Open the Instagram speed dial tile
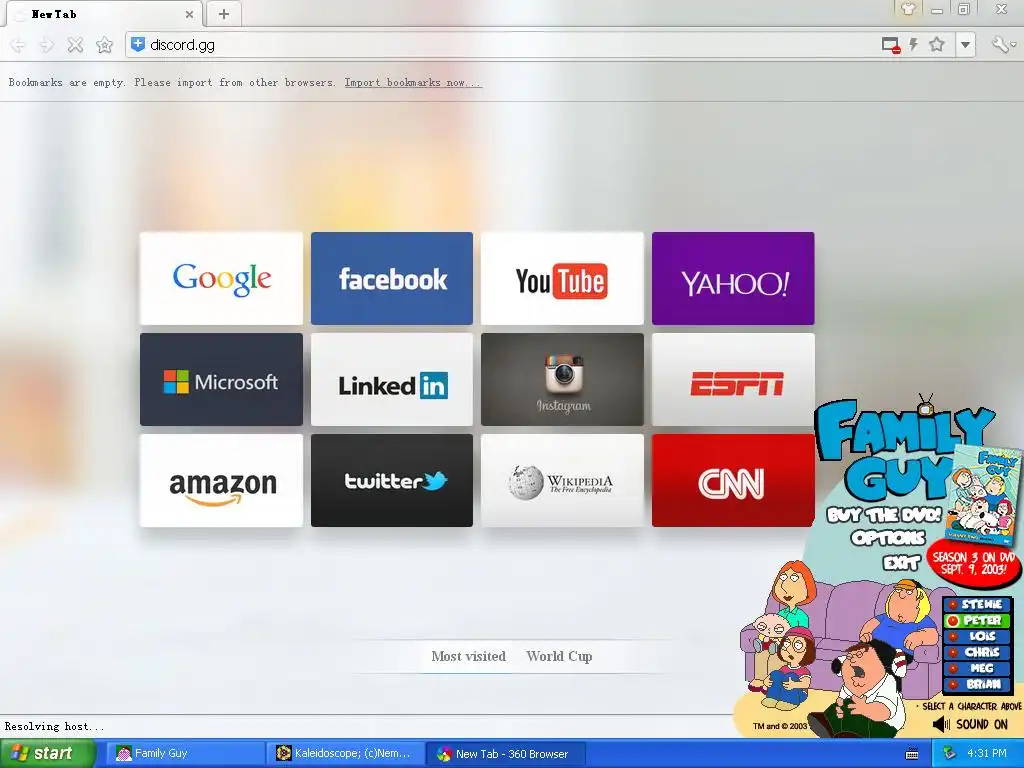This screenshot has width=1024, height=768. point(562,379)
